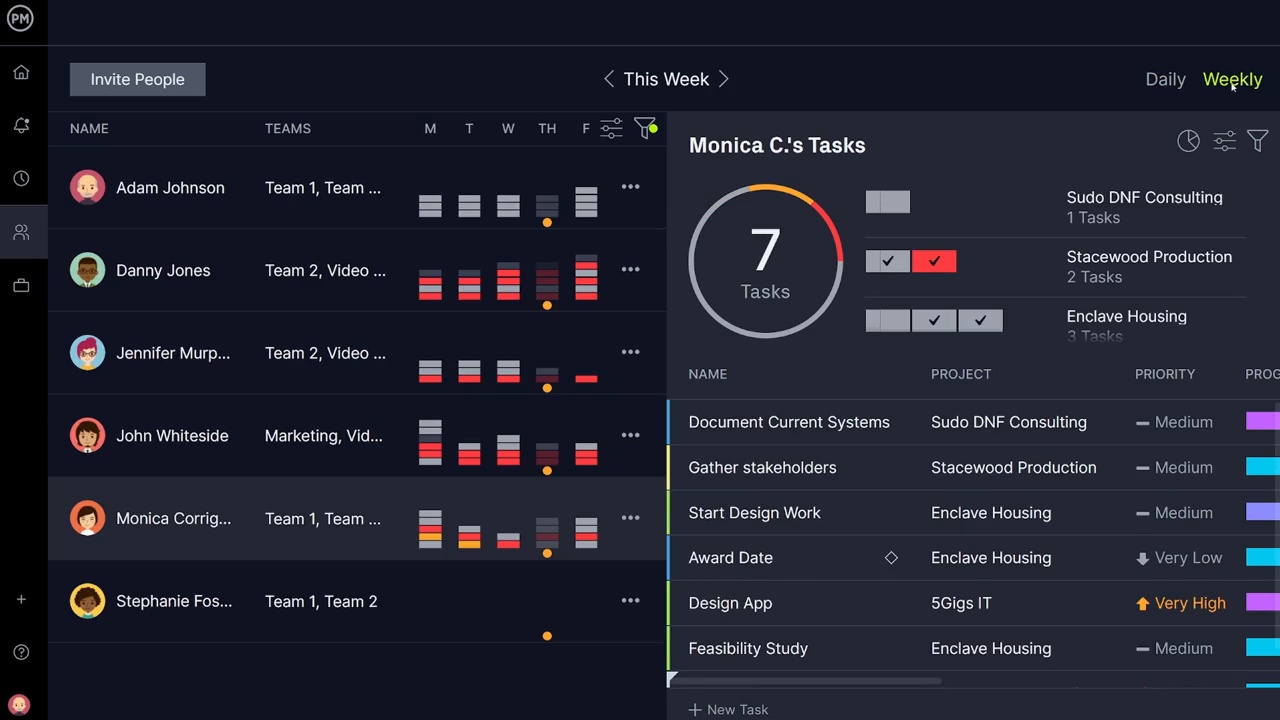The width and height of the screenshot is (1280, 720).
Task: Toggle first checked box for Stacewood Production
Action: coord(888,261)
